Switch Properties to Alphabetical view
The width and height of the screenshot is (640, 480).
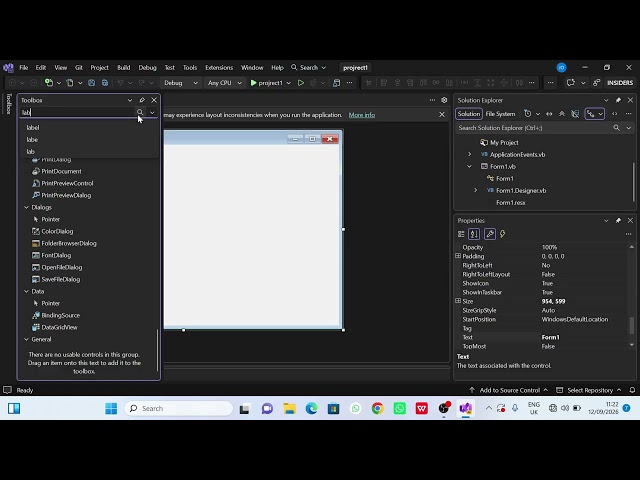click(474, 234)
